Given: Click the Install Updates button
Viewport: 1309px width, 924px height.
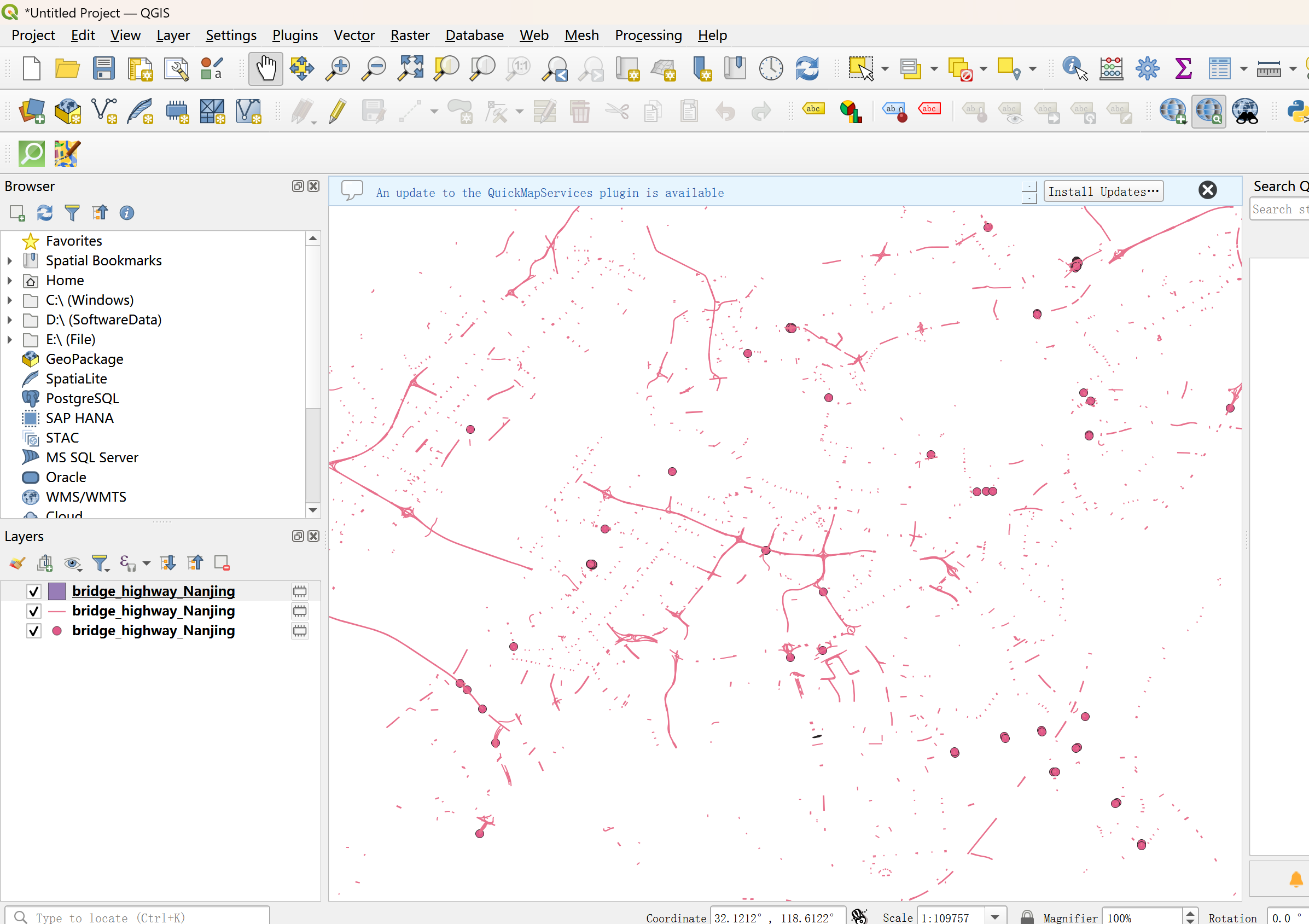Looking at the screenshot, I should click(x=1103, y=191).
